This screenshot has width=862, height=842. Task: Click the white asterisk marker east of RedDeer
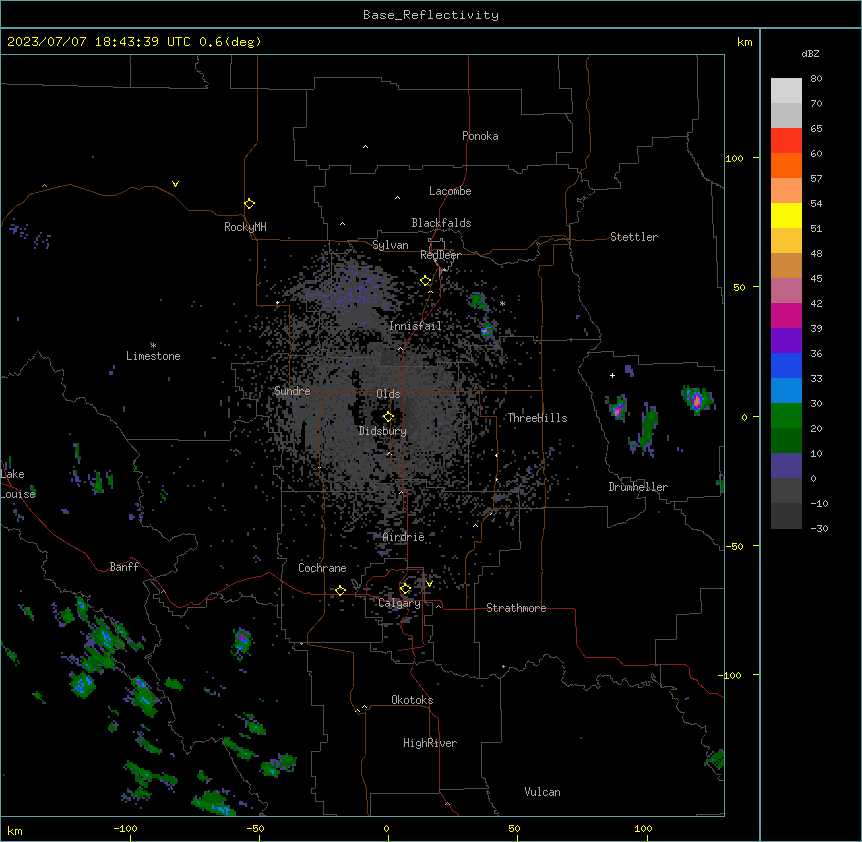coord(502,303)
